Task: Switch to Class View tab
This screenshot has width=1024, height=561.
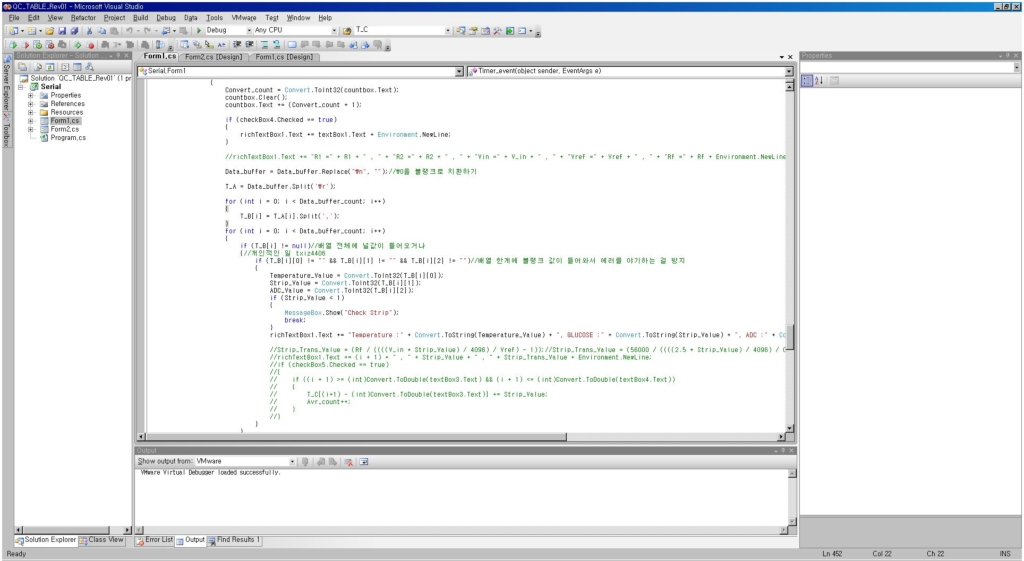Action: click(x=101, y=540)
